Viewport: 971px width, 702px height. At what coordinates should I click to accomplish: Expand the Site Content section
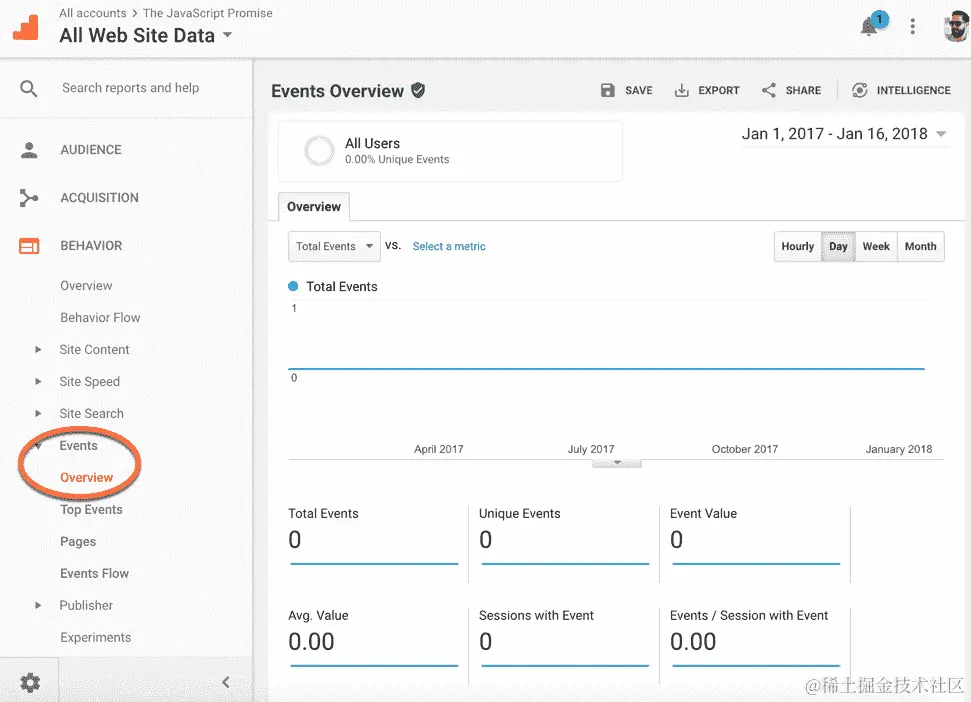pyautogui.click(x=38, y=350)
